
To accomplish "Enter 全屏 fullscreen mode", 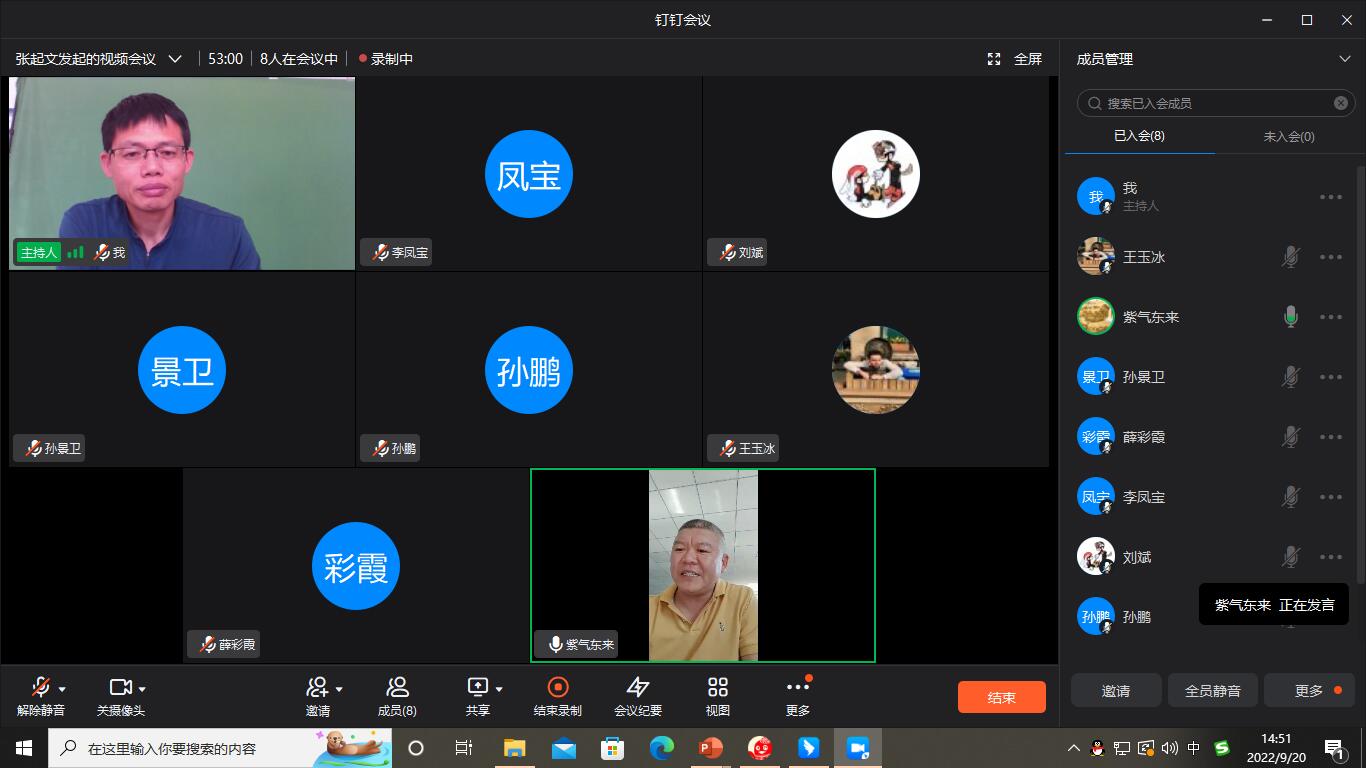I will 1015,59.
